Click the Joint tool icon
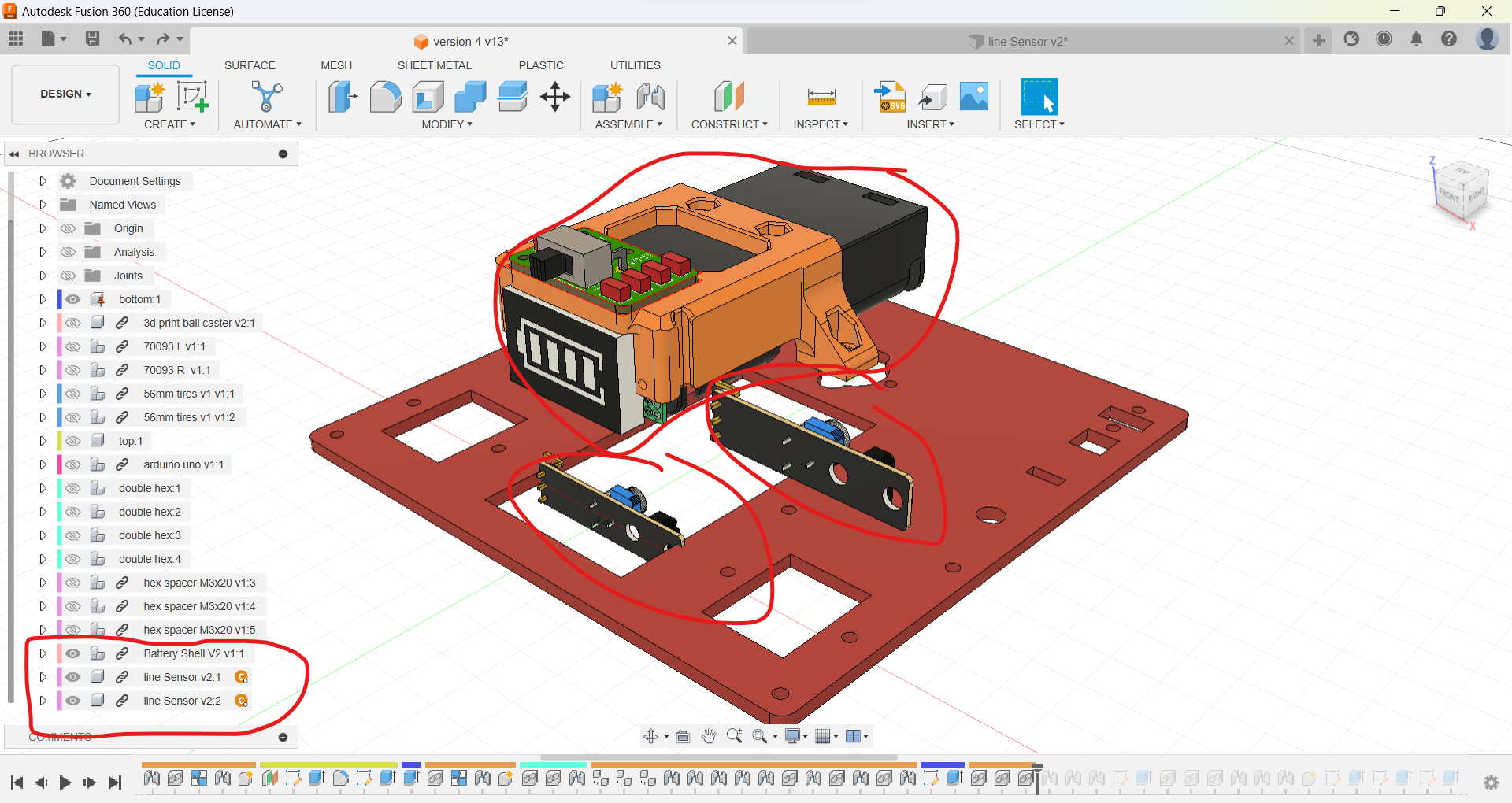The width and height of the screenshot is (1512, 803). [650, 97]
